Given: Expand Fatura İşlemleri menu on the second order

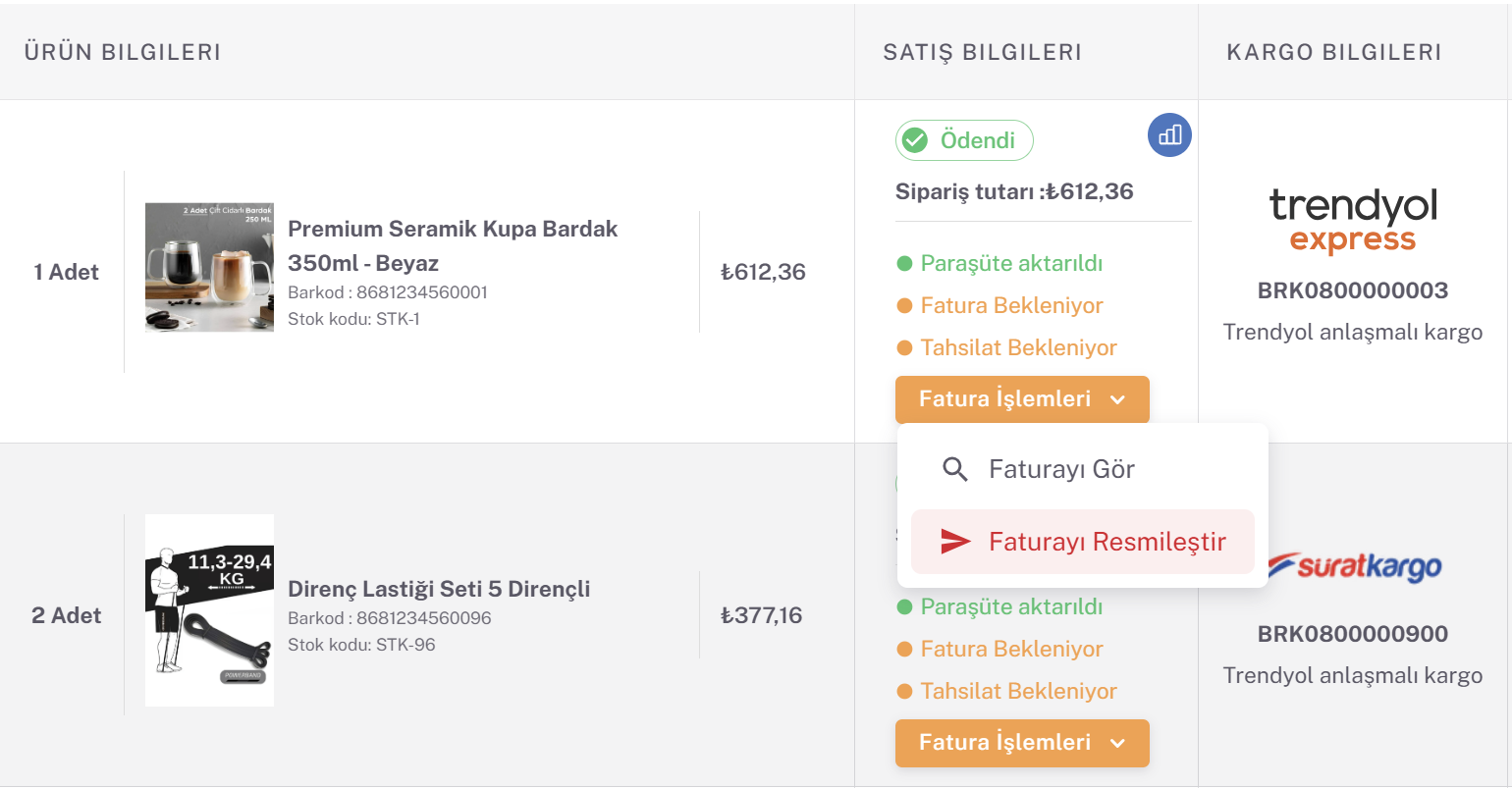Looking at the screenshot, I should [x=1022, y=743].
